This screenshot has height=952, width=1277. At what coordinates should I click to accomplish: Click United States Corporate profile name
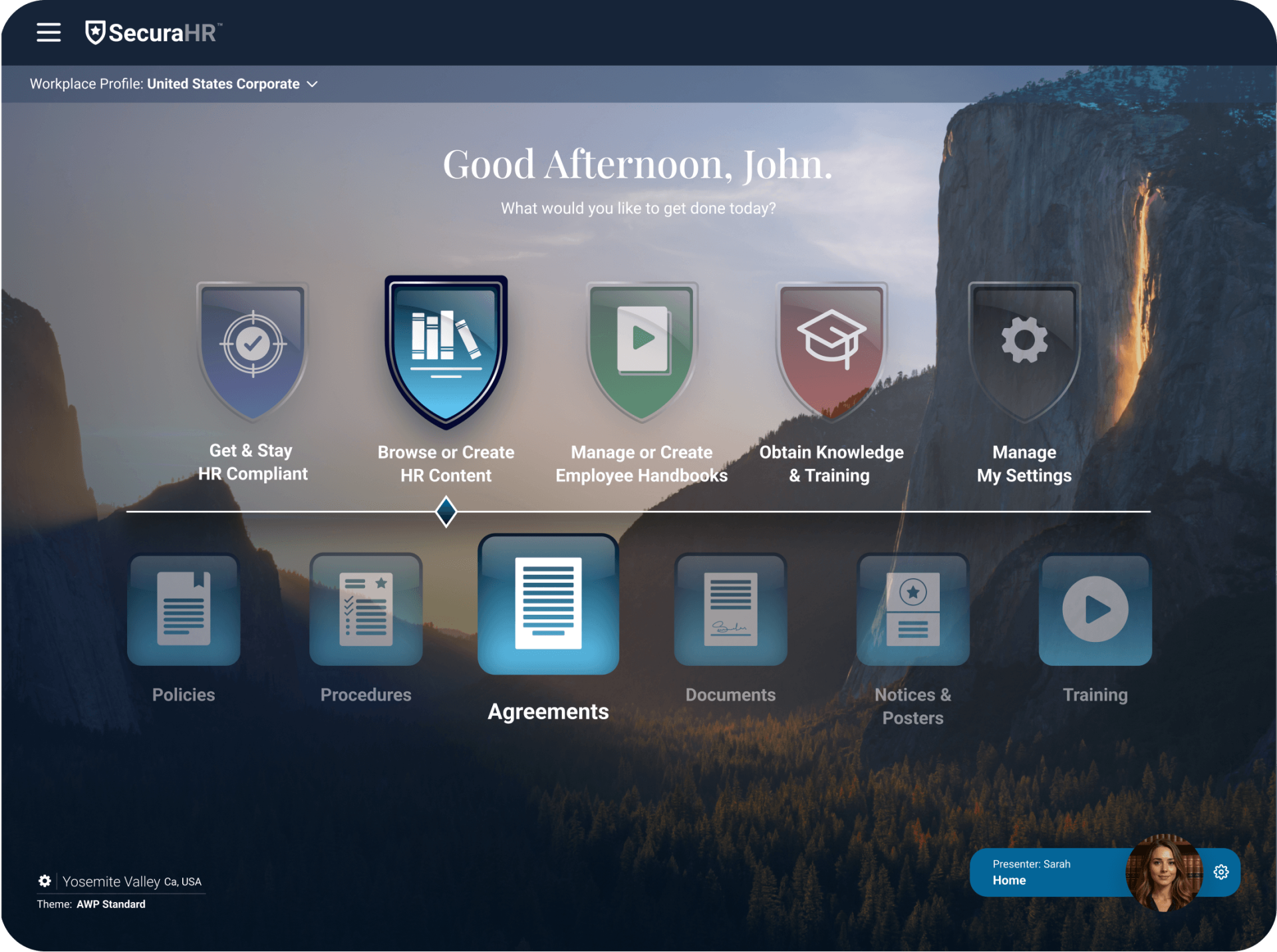coord(223,84)
